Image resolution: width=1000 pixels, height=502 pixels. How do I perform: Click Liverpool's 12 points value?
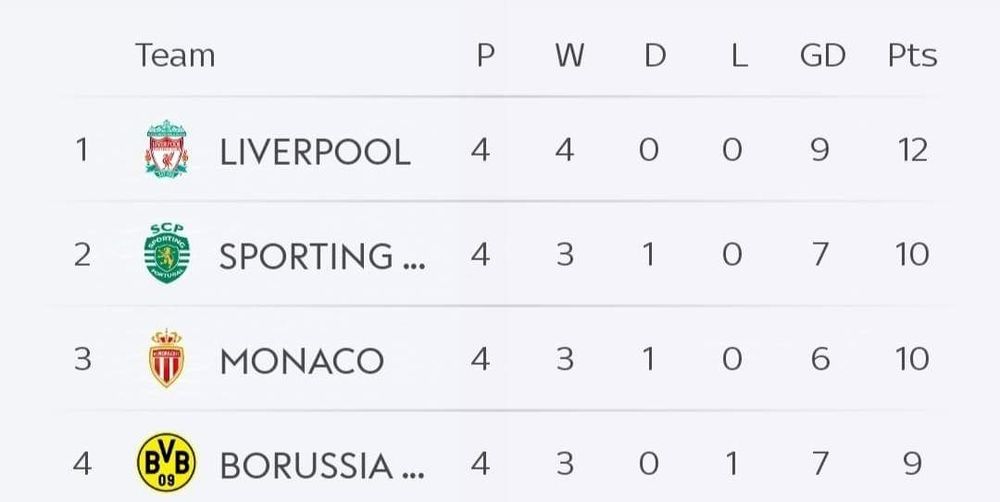pos(912,150)
